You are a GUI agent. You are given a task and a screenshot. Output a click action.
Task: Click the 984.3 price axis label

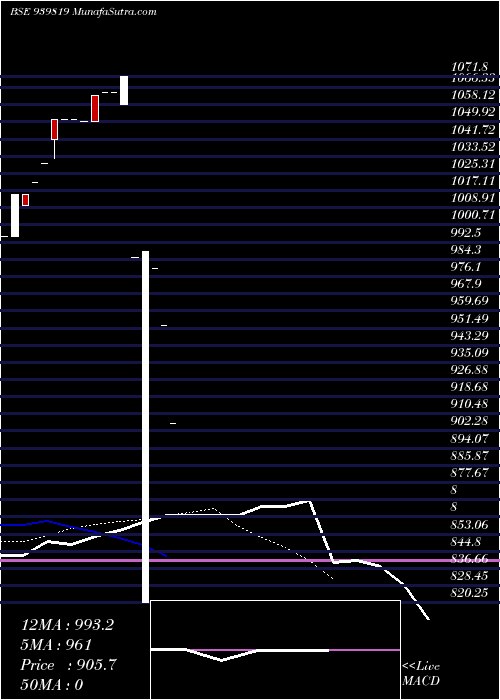466,250
